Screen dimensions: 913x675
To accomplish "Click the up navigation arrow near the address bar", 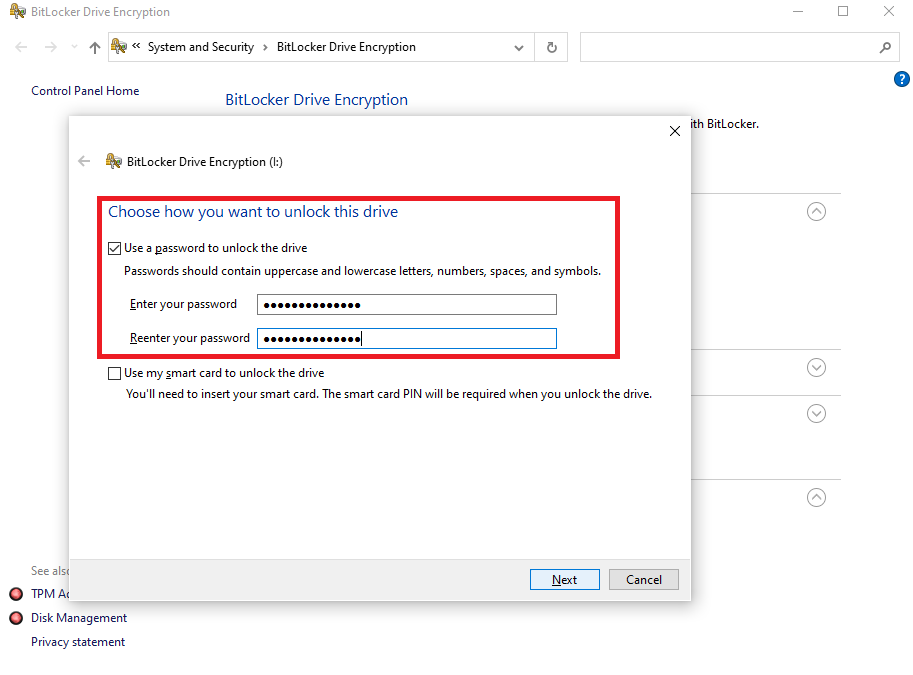I will click(x=93, y=46).
